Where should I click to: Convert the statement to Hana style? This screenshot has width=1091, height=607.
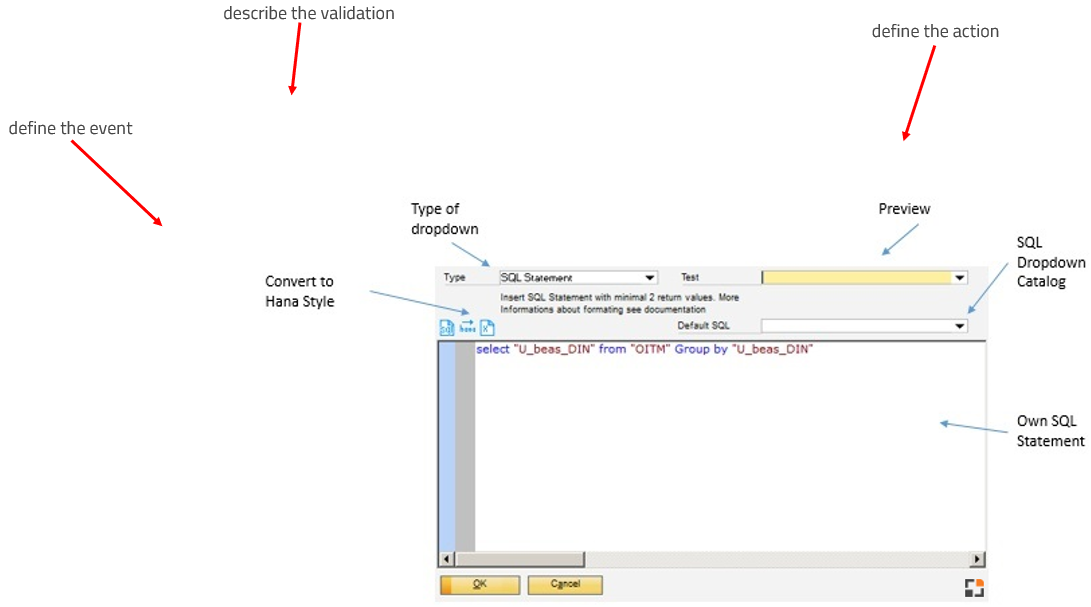(467, 327)
